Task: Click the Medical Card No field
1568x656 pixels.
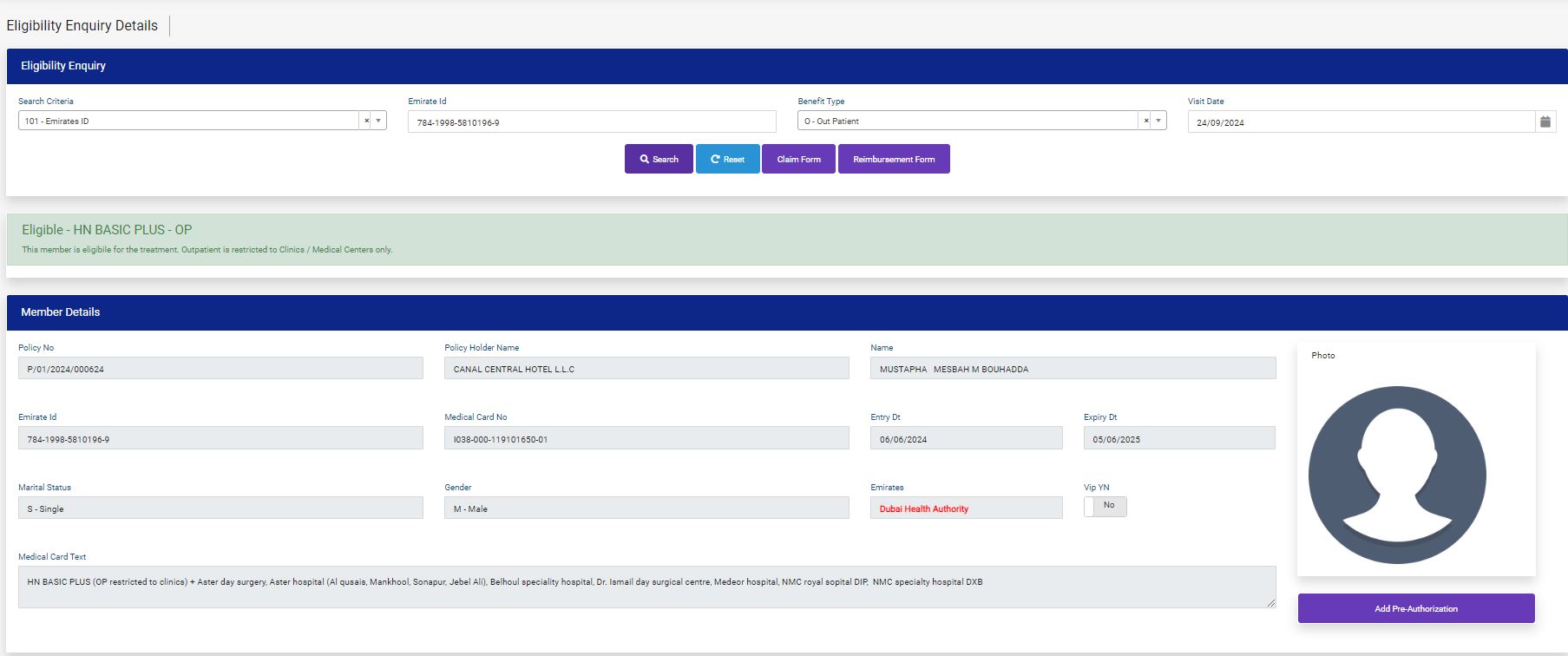Action: pos(646,439)
